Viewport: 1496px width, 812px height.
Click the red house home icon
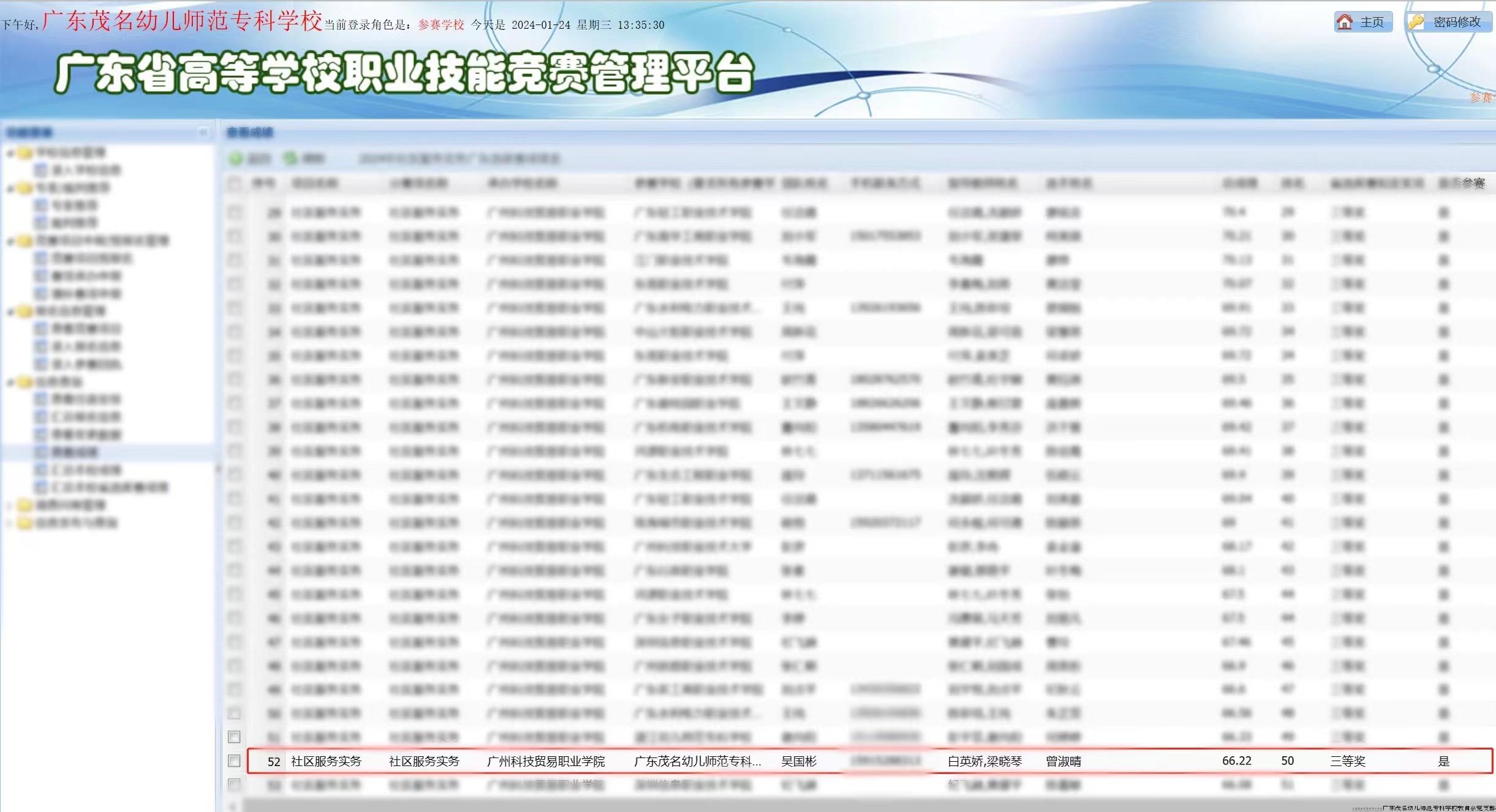pyautogui.click(x=1345, y=22)
